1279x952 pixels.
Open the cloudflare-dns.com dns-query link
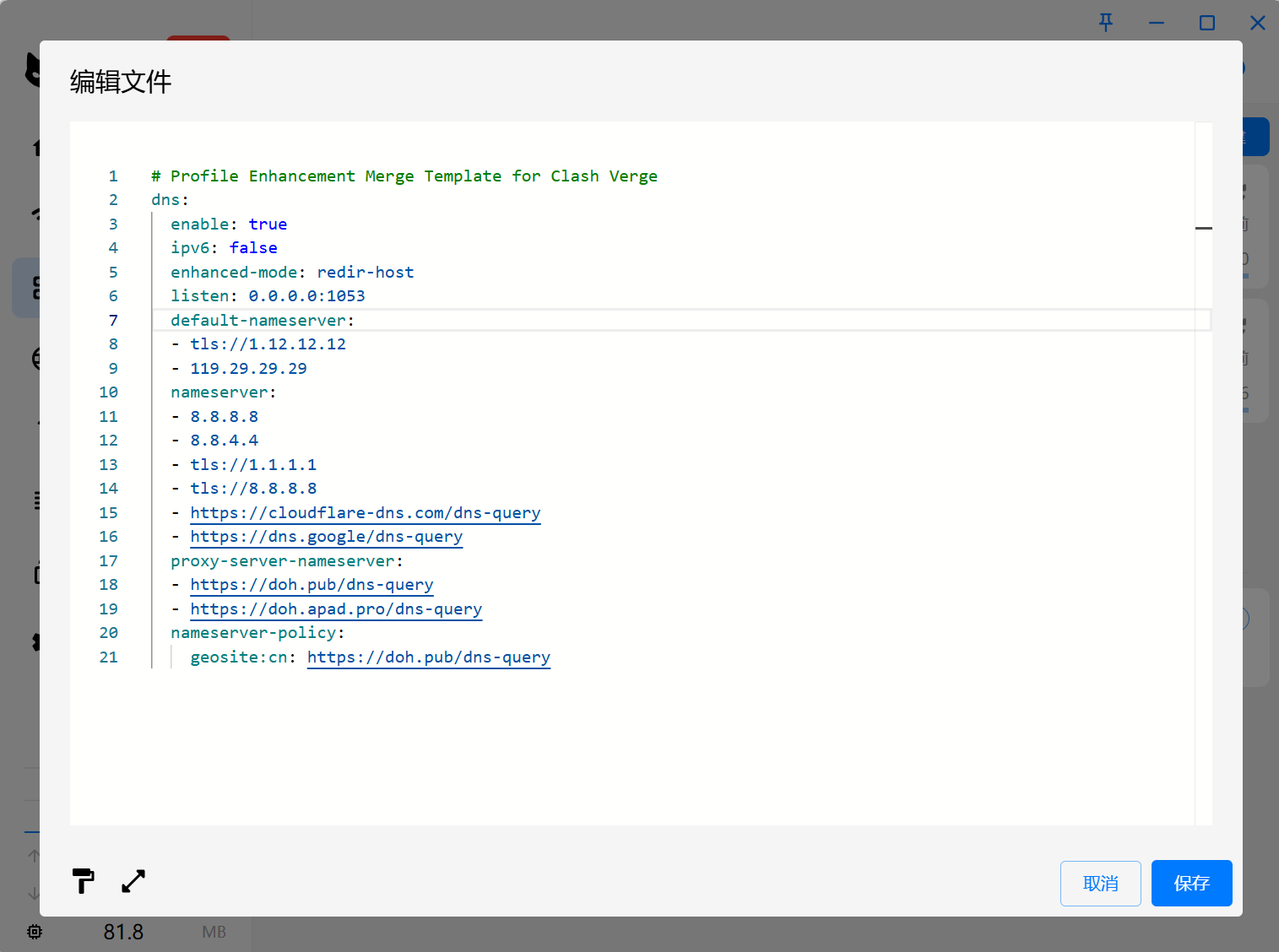[366, 513]
